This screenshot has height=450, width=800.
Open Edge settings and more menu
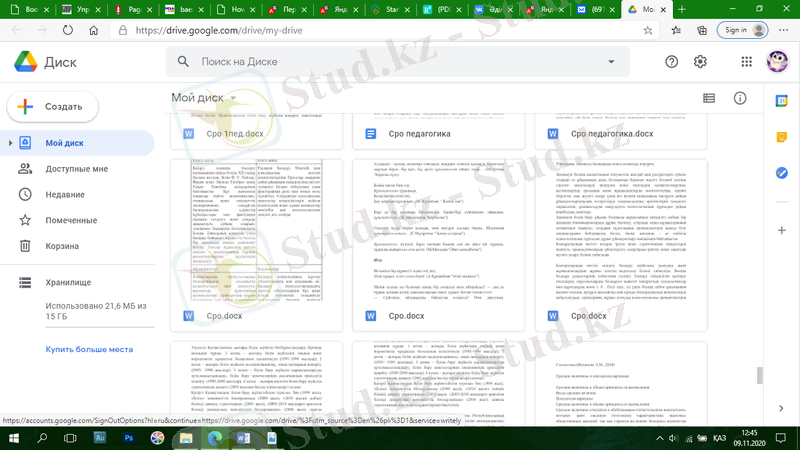click(784, 30)
